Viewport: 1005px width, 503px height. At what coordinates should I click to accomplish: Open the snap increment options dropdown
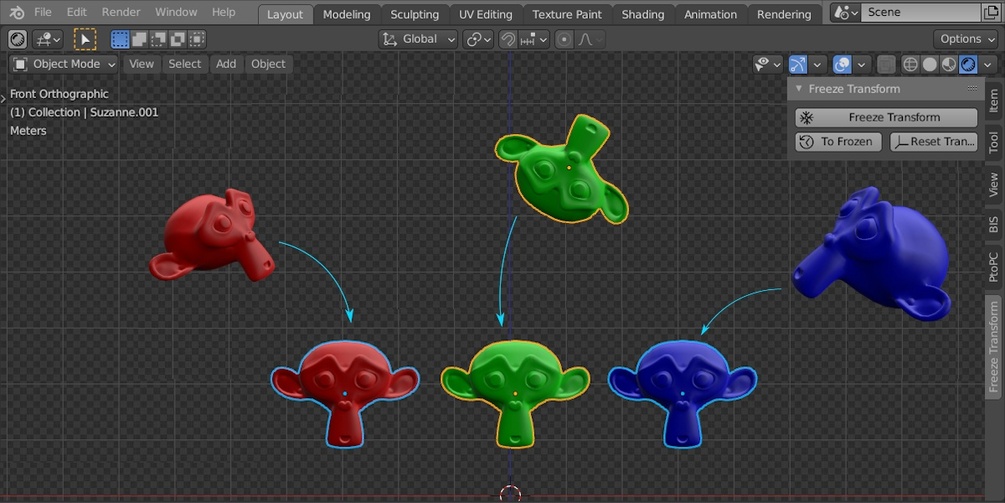(533, 39)
